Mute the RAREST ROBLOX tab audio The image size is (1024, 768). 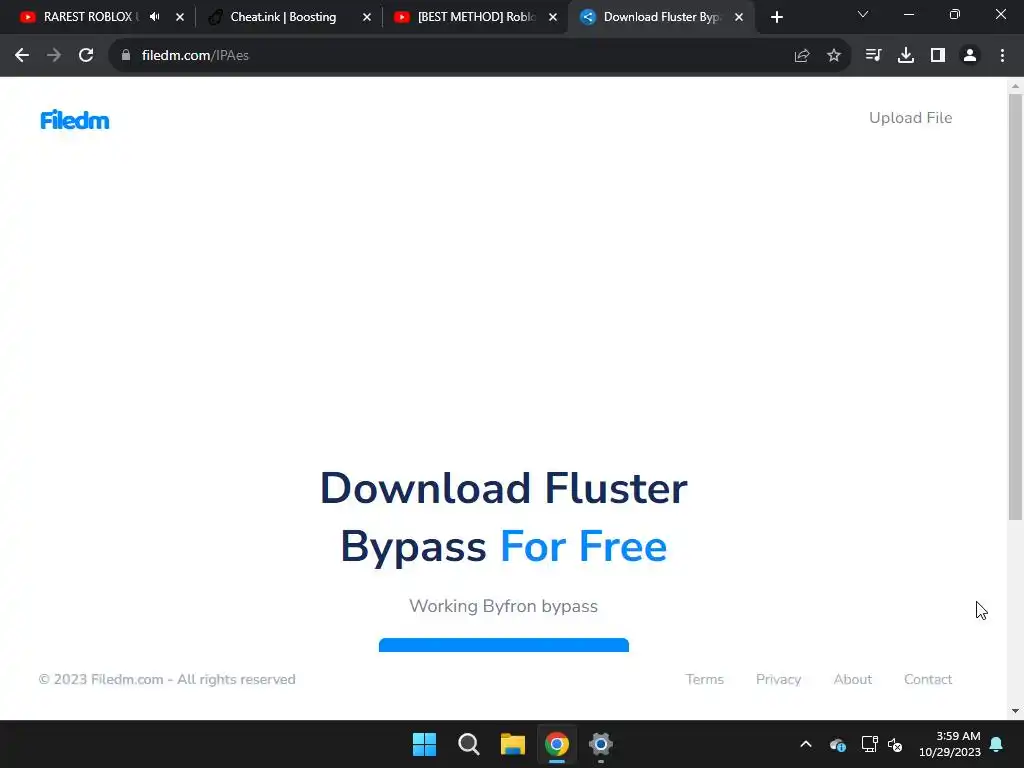point(155,17)
